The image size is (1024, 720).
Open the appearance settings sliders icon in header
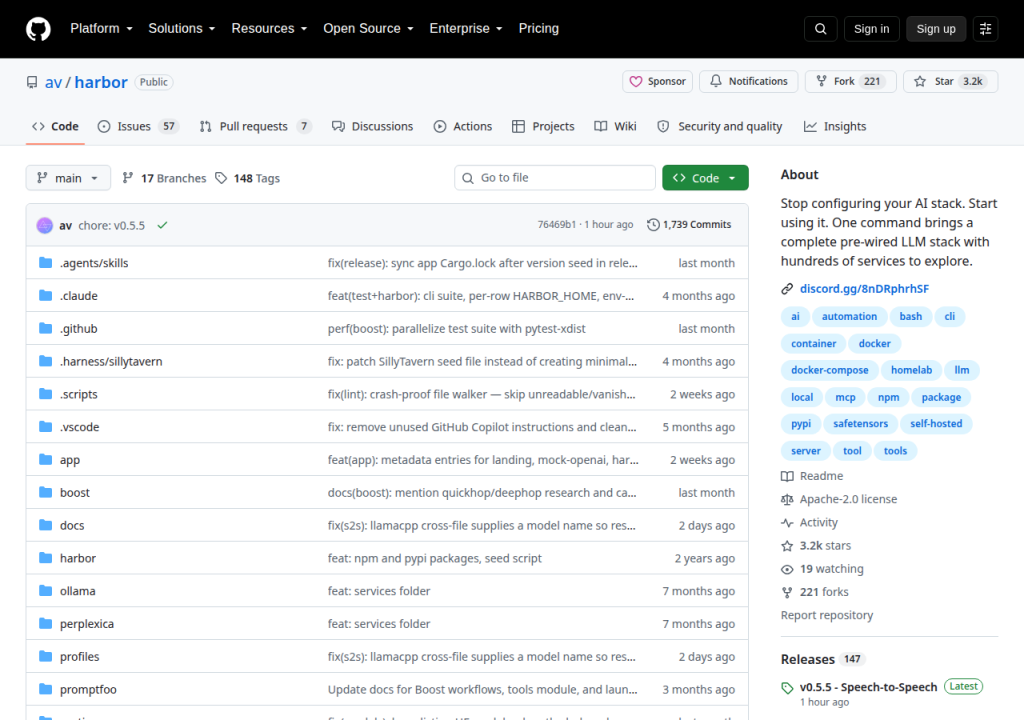click(x=985, y=29)
